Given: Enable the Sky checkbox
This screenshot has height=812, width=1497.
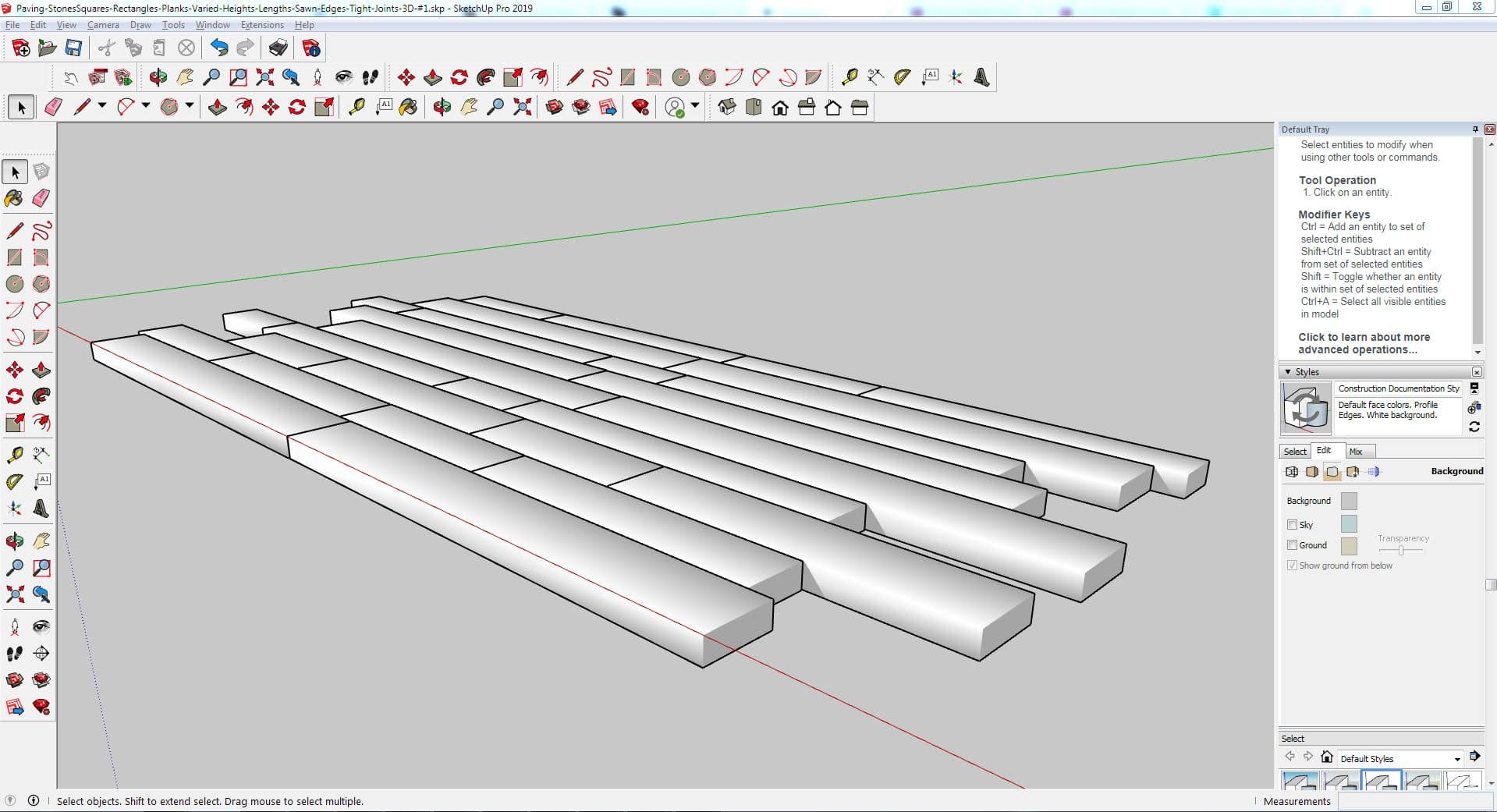Looking at the screenshot, I should coord(1292,525).
